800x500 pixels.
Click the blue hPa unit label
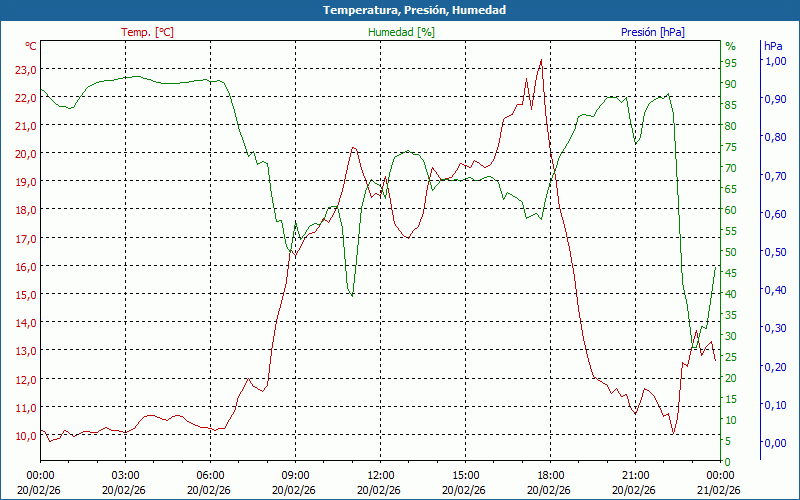[773, 46]
